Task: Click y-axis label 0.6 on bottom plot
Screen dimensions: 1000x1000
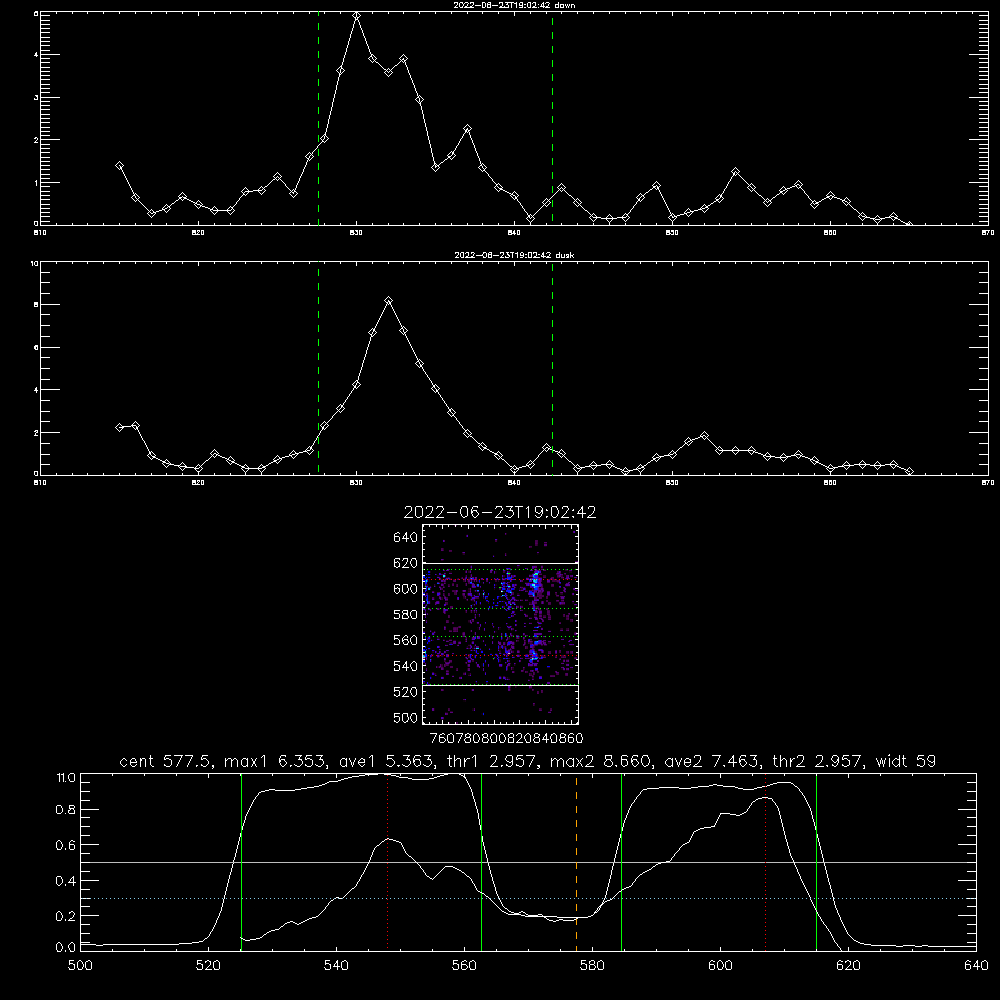Action: tap(66, 846)
